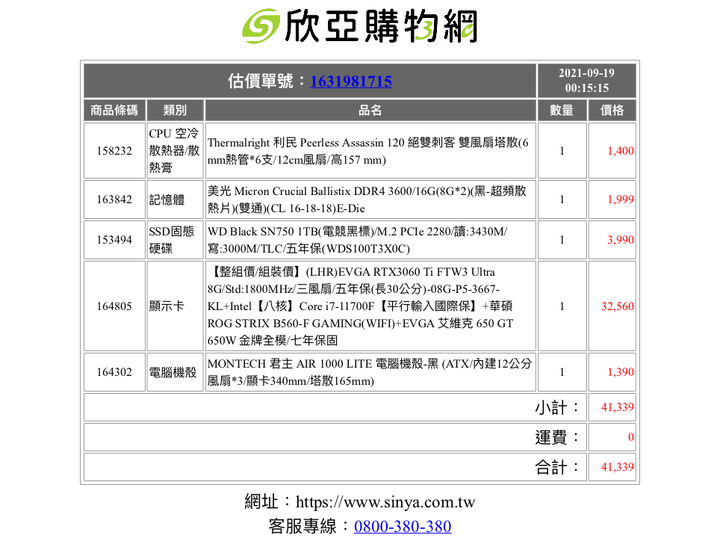The image size is (720, 538).
Task: Click the 品名 column header
Action: [x=370, y=110]
